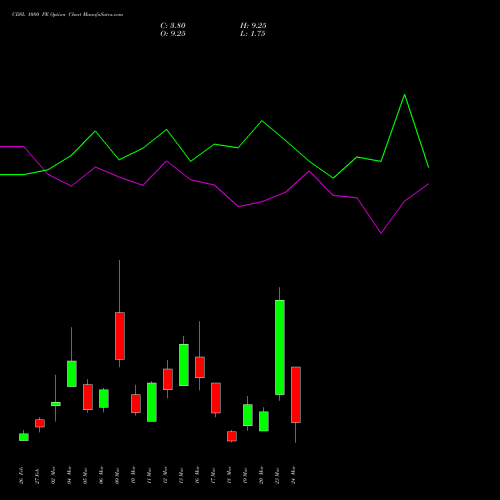500x500 pixels.
Task: Click the '13 Mar' date label
Action: 182,476
